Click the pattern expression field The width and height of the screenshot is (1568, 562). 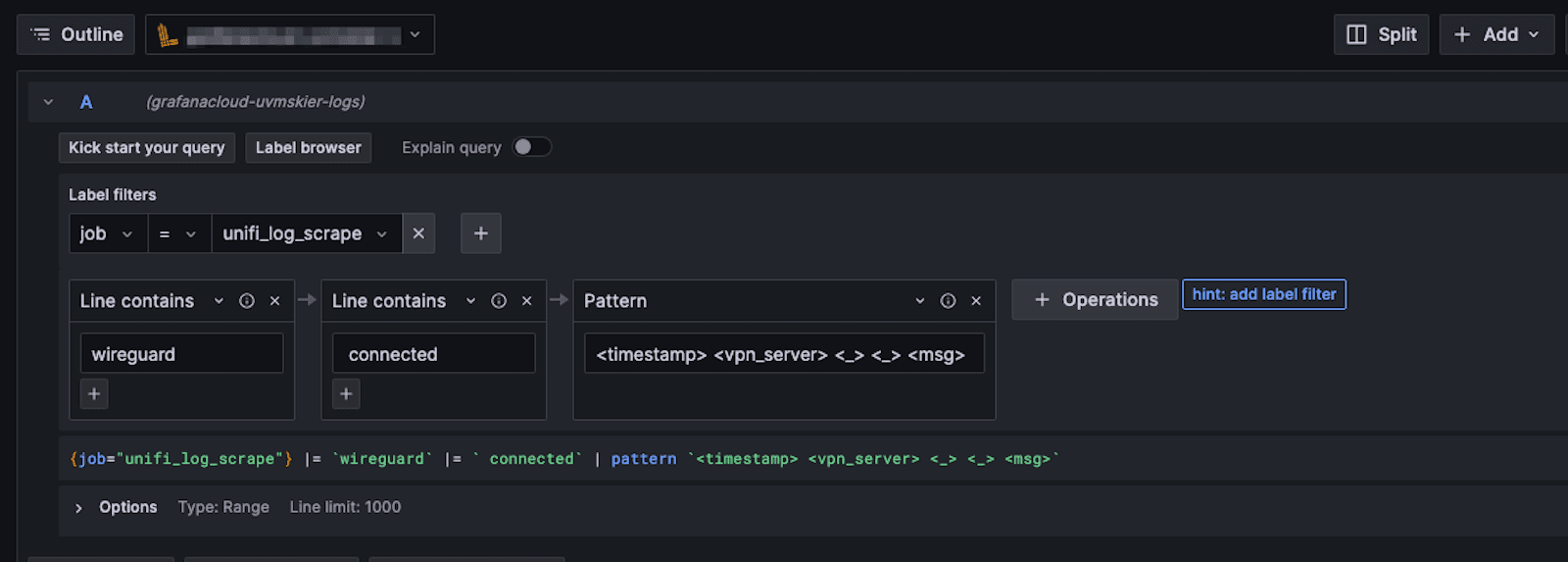click(x=784, y=354)
